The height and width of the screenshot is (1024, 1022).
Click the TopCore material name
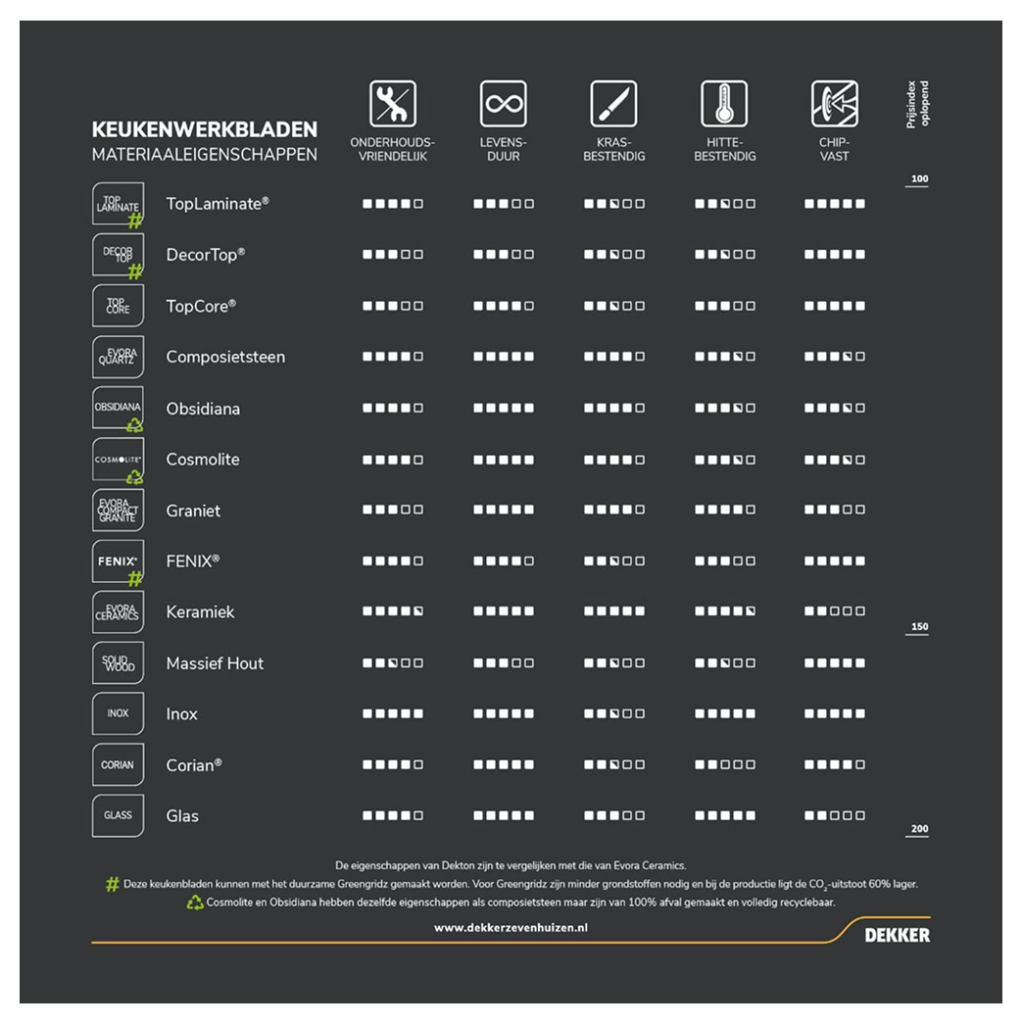[201, 306]
